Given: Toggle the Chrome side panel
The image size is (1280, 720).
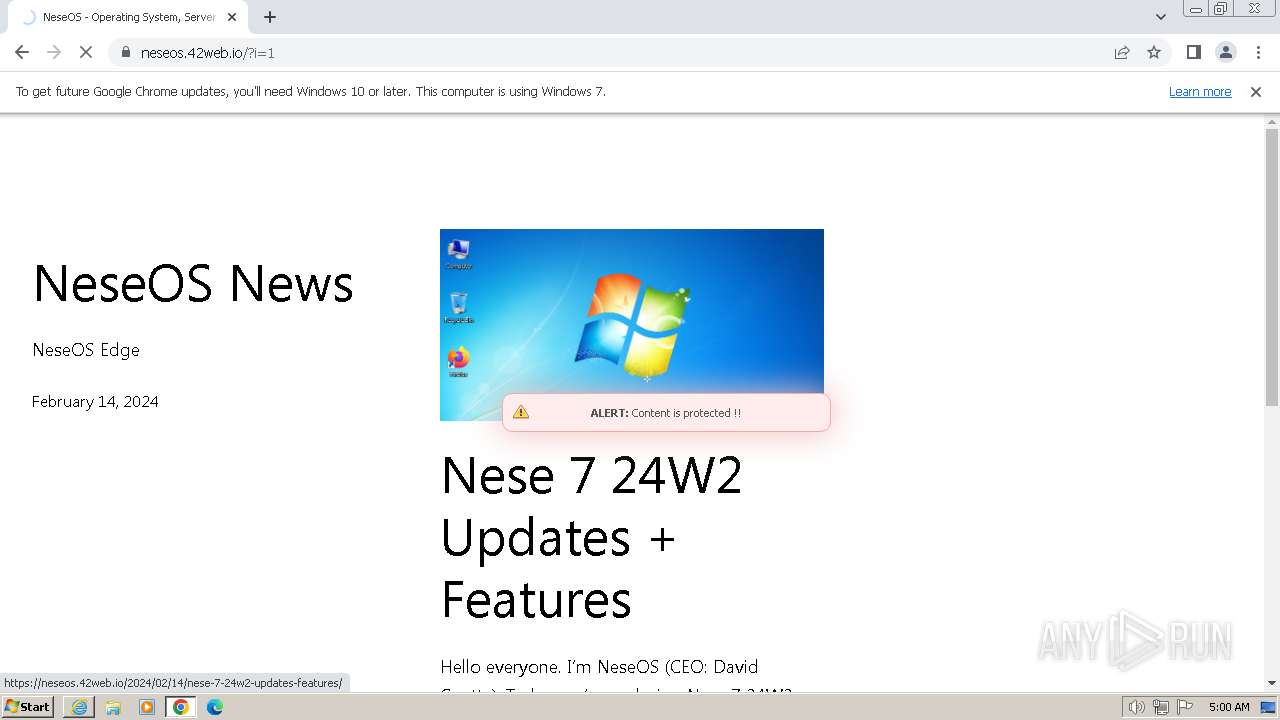Looking at the screenshot, I should tap(1193, 52).
